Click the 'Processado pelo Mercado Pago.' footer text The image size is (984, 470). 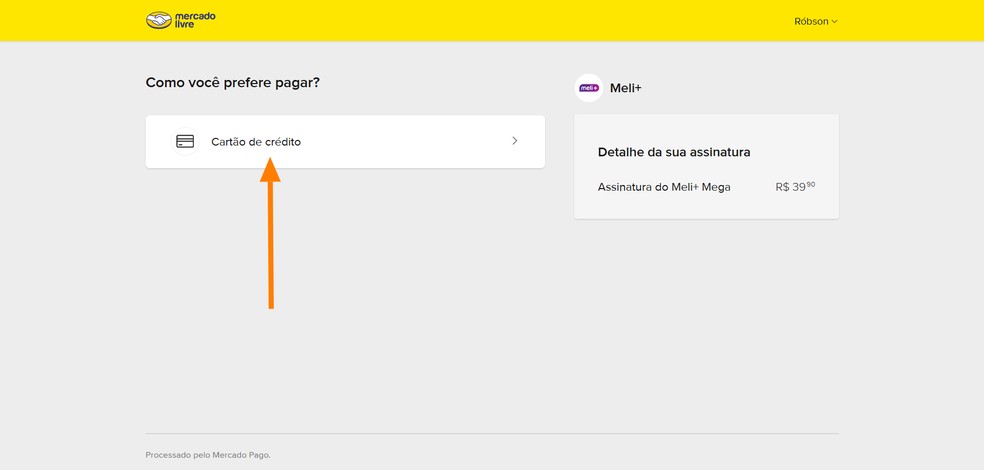click(x=208, y=455)
